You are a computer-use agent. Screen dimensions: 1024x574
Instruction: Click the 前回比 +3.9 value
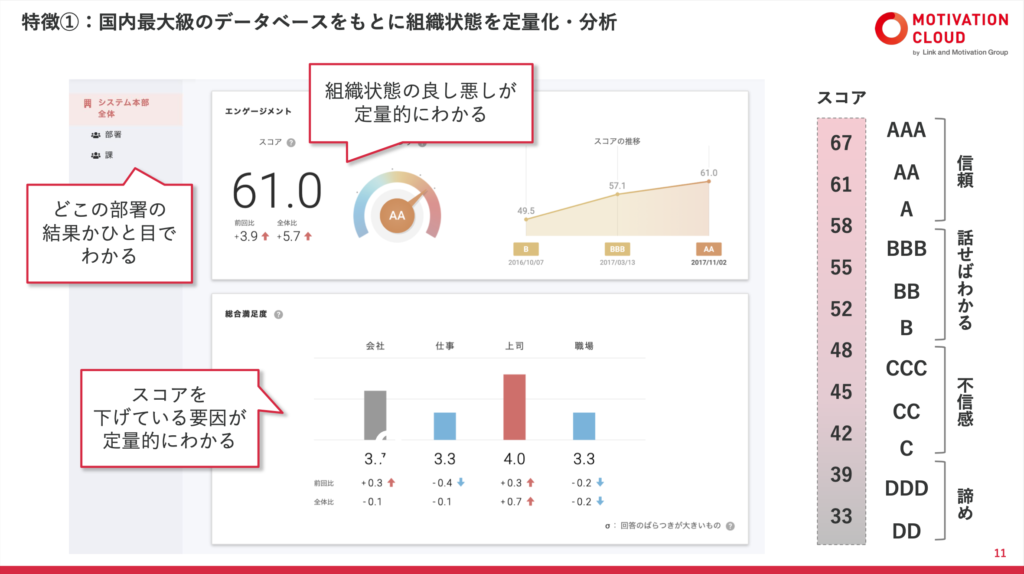click(x=246, y=236)
